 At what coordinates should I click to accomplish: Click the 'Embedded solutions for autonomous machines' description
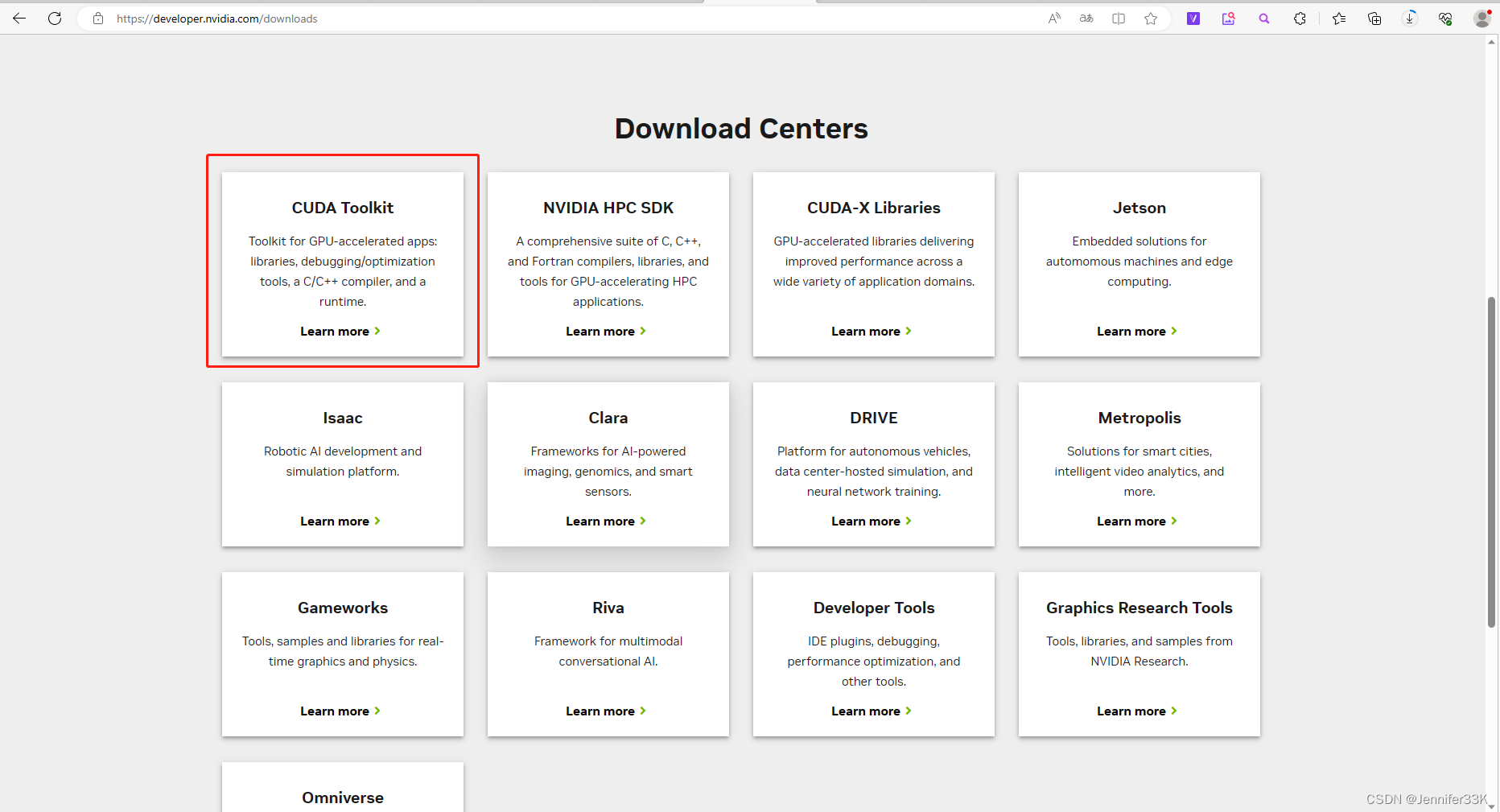pyautogui.click(x=1139, y=262)
